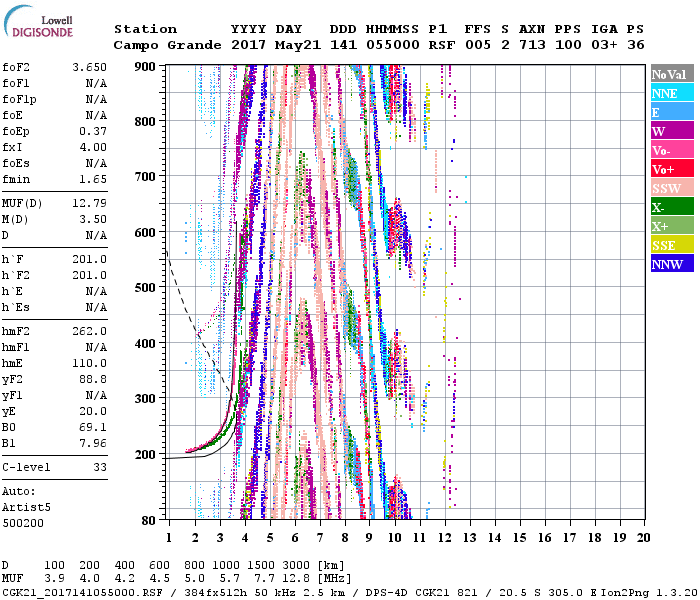Select the SSE yellow legend swatch
This screenshot has height=600, width=700.
tap(672, 245)
